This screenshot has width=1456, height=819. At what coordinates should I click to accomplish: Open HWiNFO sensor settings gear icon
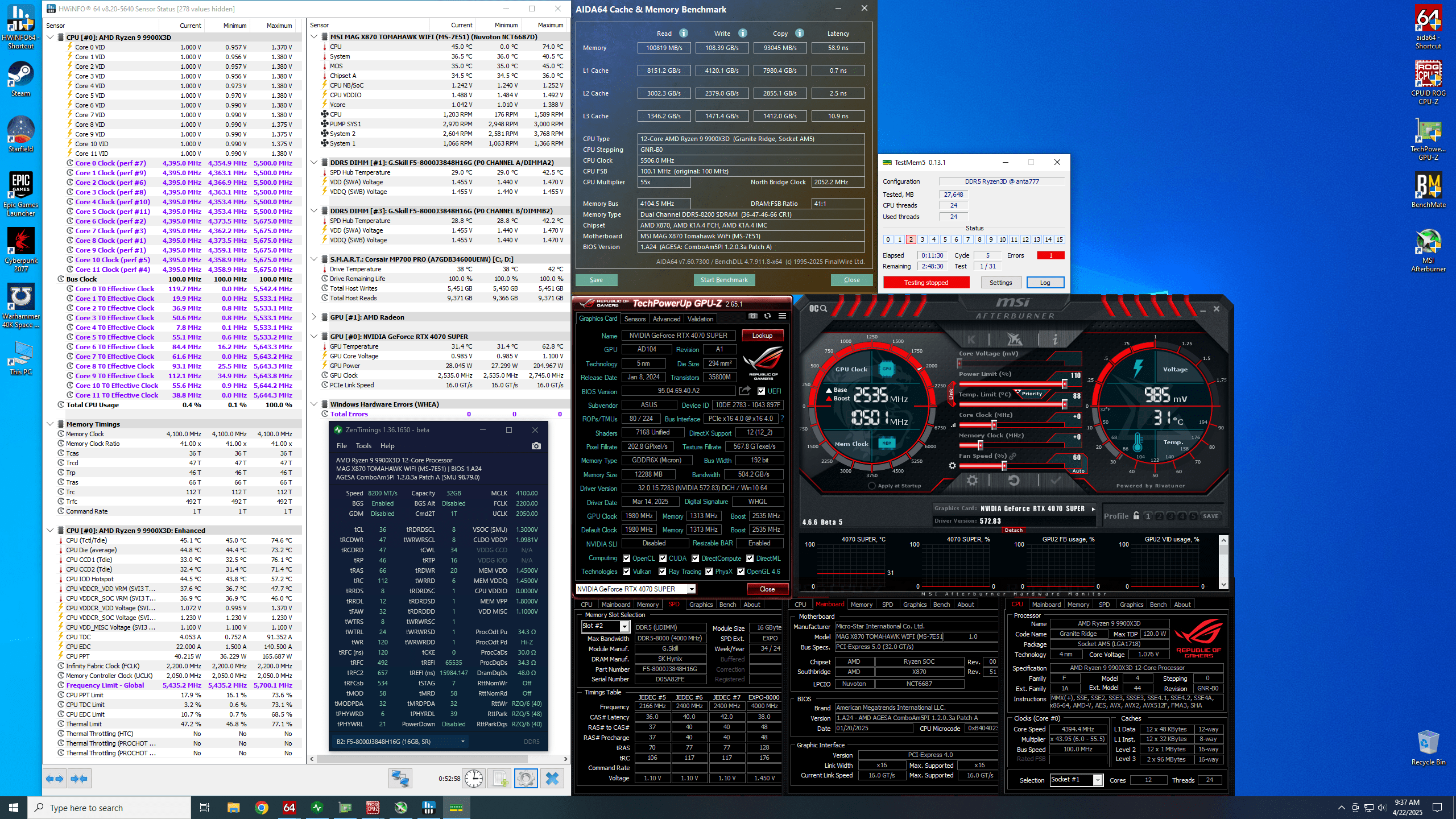tap(526, 779)
